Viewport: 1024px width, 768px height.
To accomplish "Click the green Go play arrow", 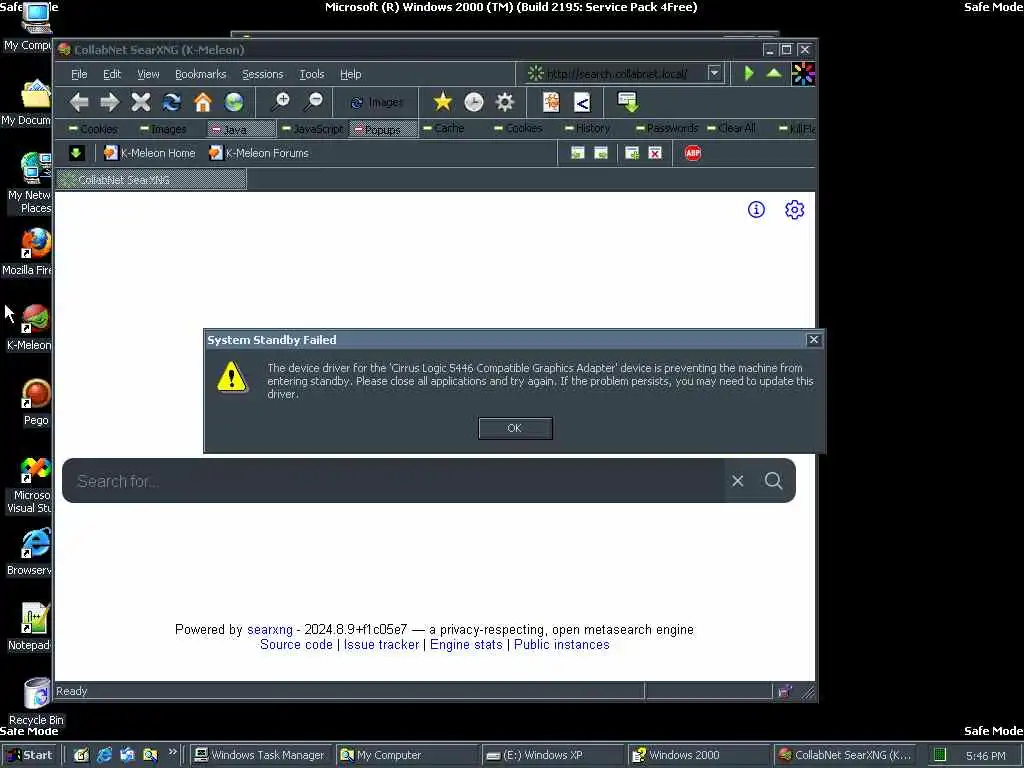I will pos(749,73).
